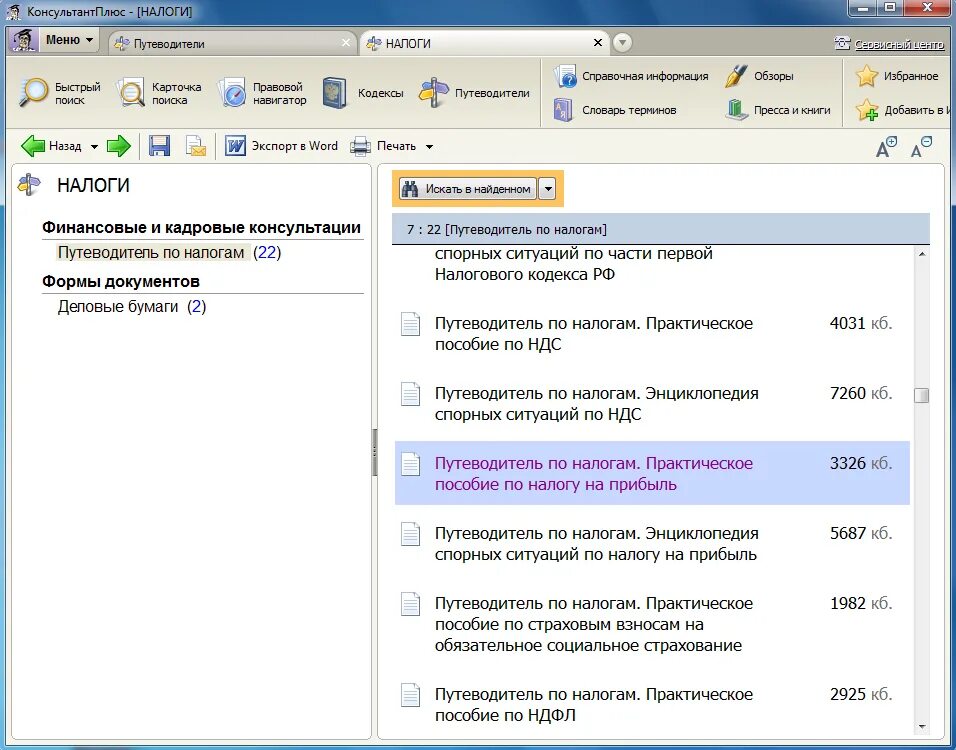This screenshot has height=750, width=956.
Task: Go forward with green right arrow
Action: (119, 146)
